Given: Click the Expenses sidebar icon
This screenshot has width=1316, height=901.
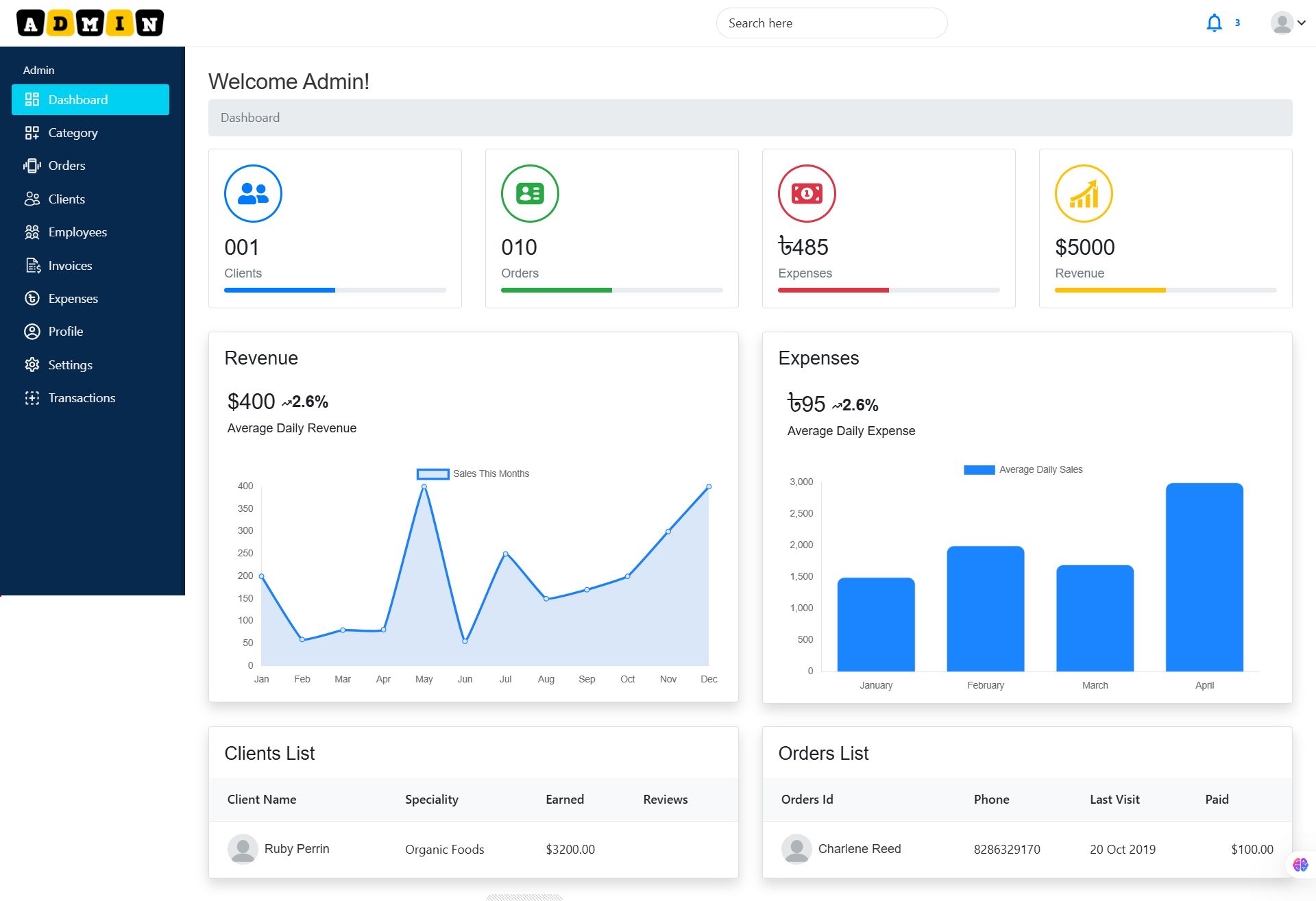Looking at the screenshot, I should point(32,298).
